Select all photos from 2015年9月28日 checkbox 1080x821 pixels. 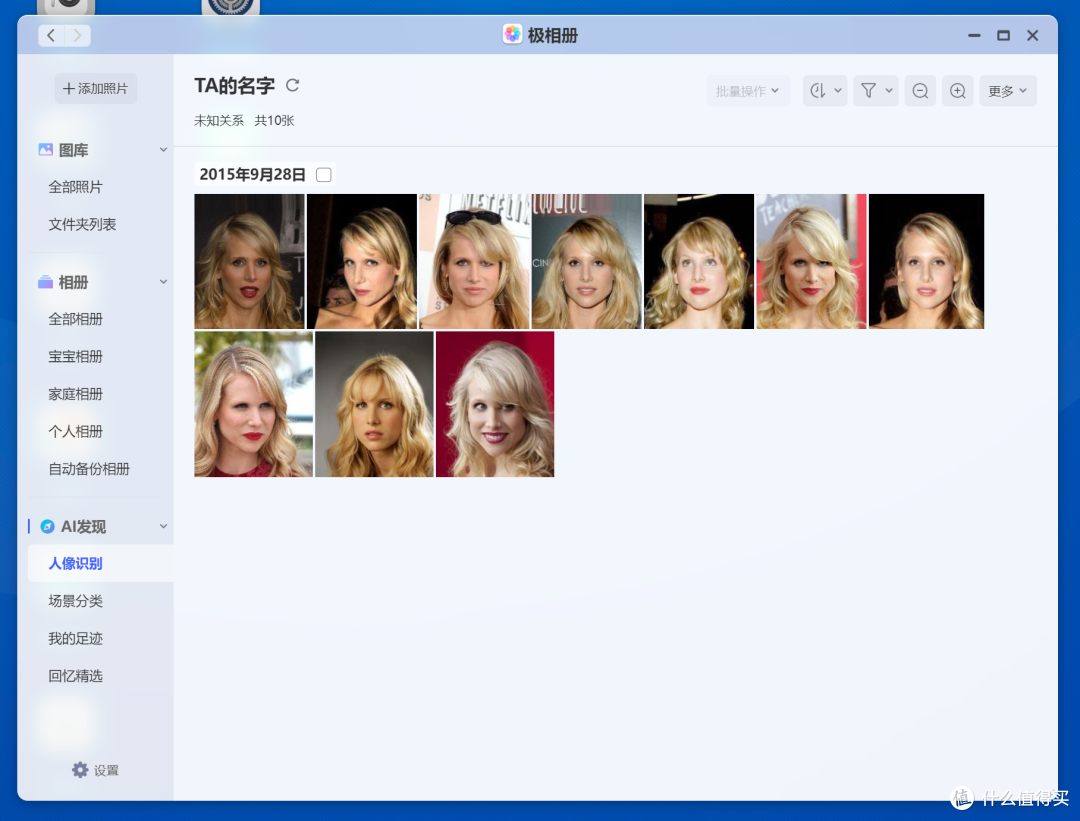click(323, 175)
